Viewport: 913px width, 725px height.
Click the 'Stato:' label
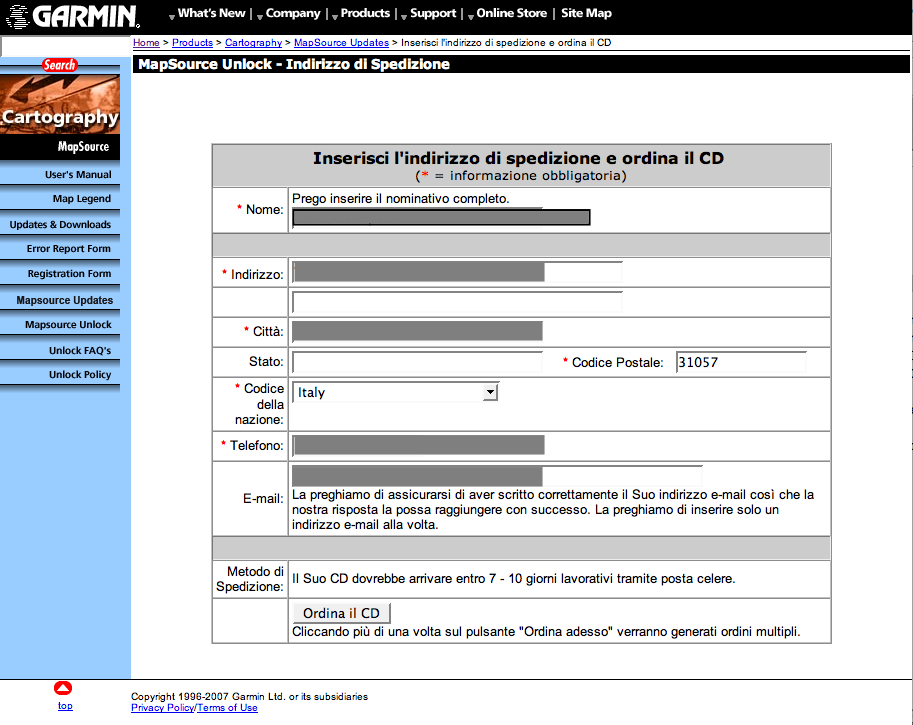coord(266,362)
